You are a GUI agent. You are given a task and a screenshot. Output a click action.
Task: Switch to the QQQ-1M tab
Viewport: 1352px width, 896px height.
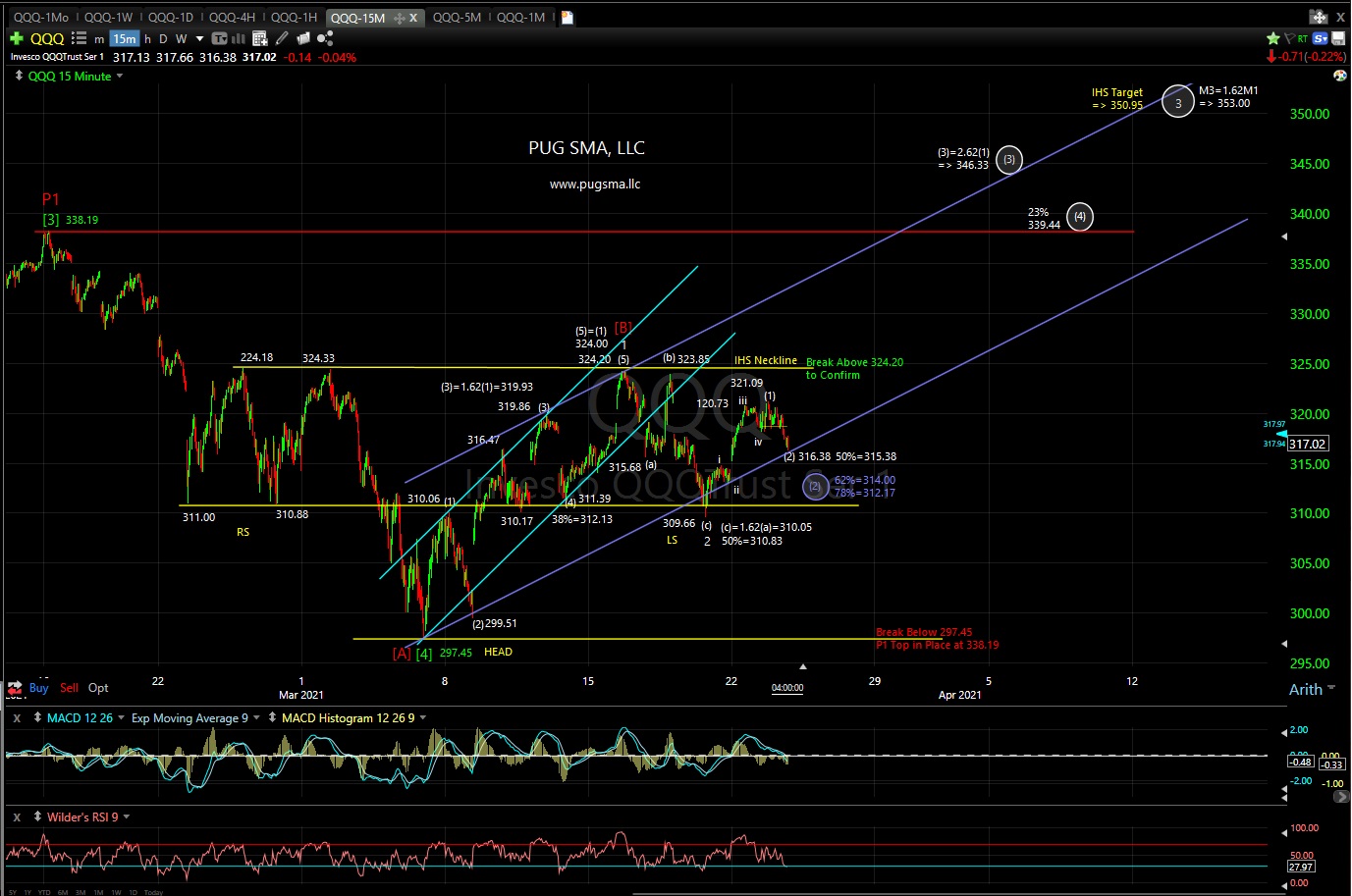(x=520, y=17)
